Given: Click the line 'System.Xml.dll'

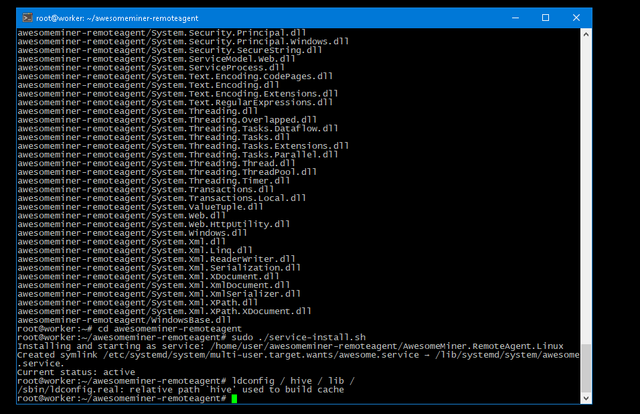Looking at the screenshot, I should pyautogui.click(x=122, y=242).
